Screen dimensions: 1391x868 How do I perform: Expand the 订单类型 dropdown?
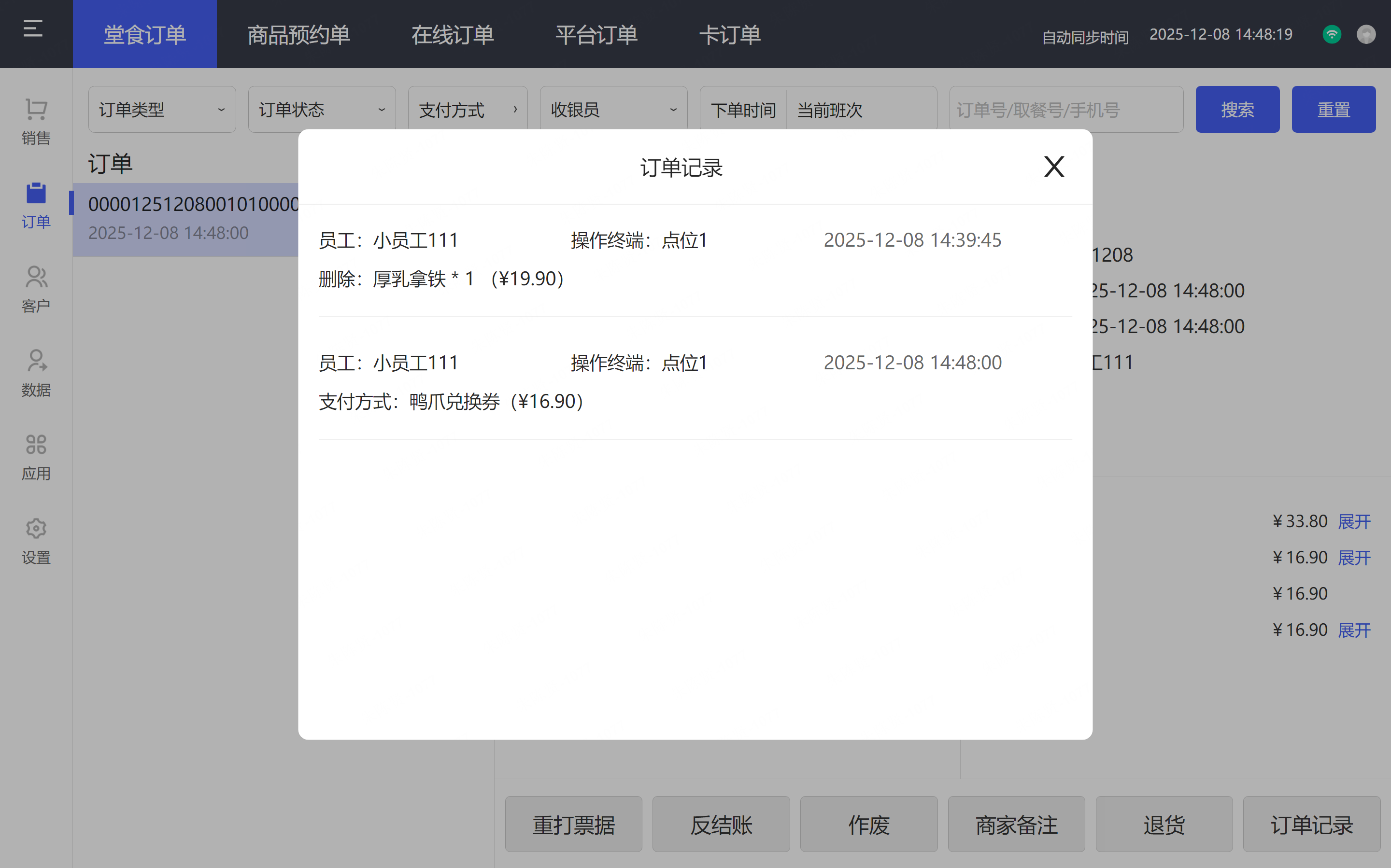pyautogui.click(x=162, y=110)
